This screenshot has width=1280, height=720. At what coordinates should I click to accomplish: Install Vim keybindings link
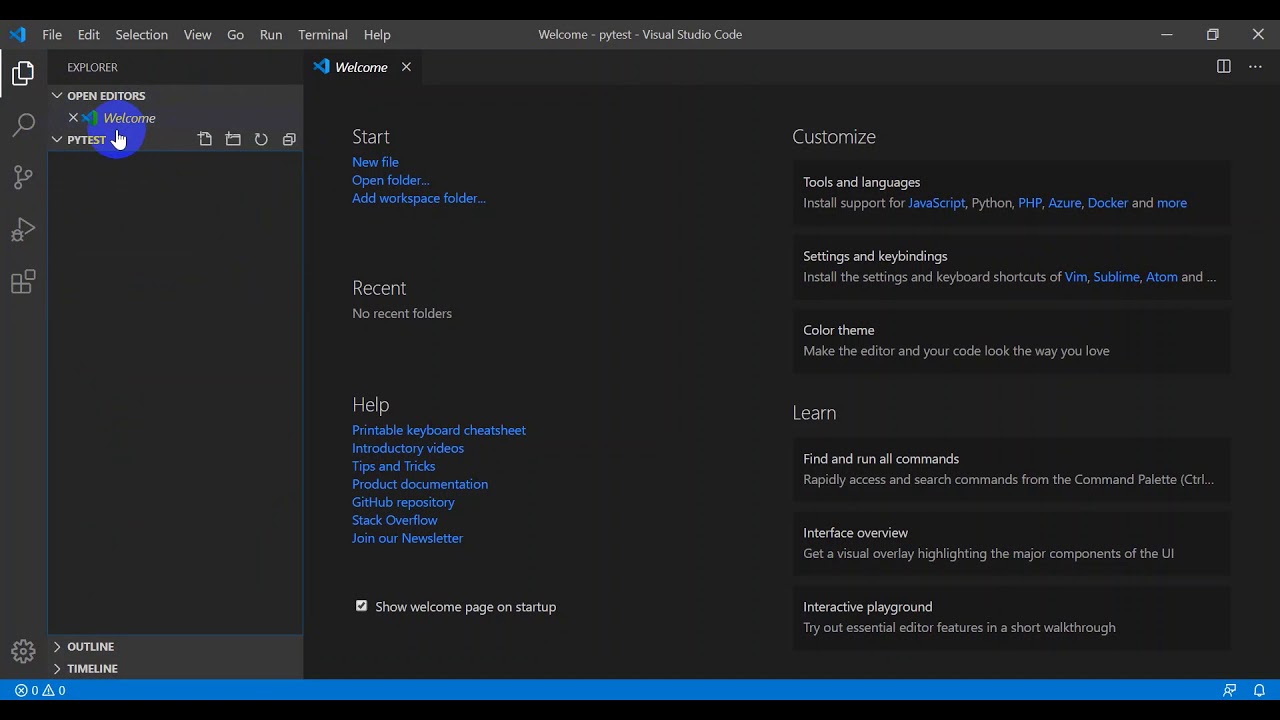coord(1076,277)
